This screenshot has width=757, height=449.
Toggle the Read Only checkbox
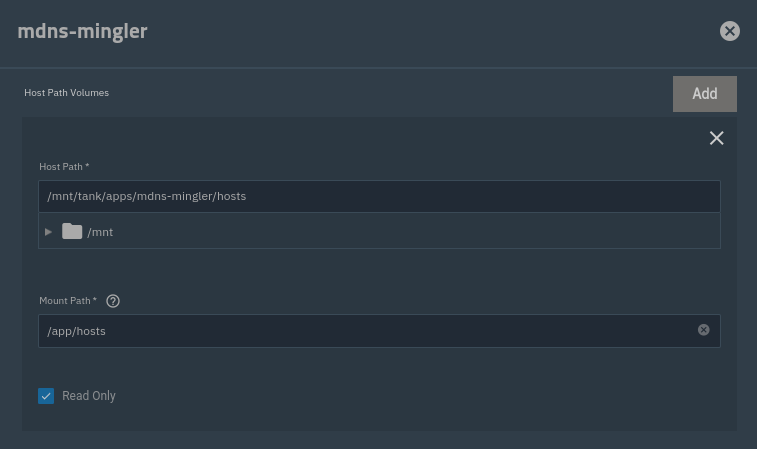(x=46, y=396)
